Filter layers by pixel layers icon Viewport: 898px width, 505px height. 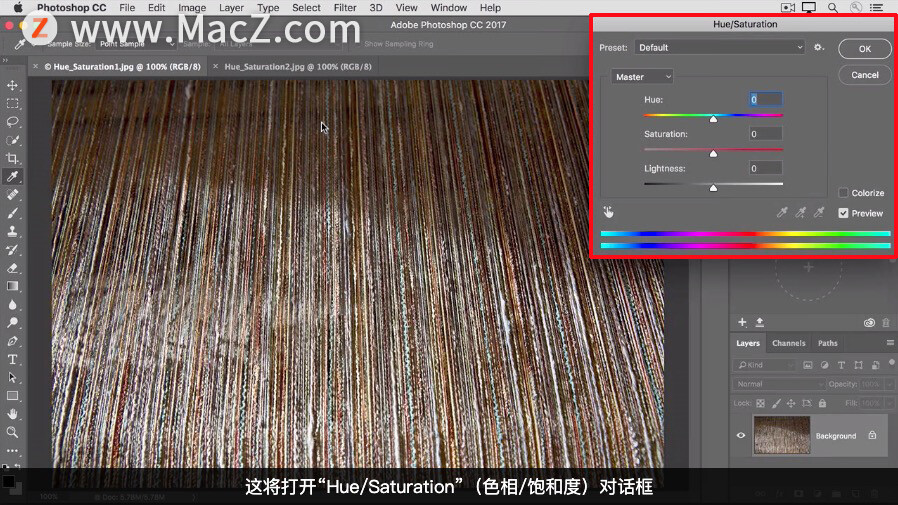tap(808, 365)
